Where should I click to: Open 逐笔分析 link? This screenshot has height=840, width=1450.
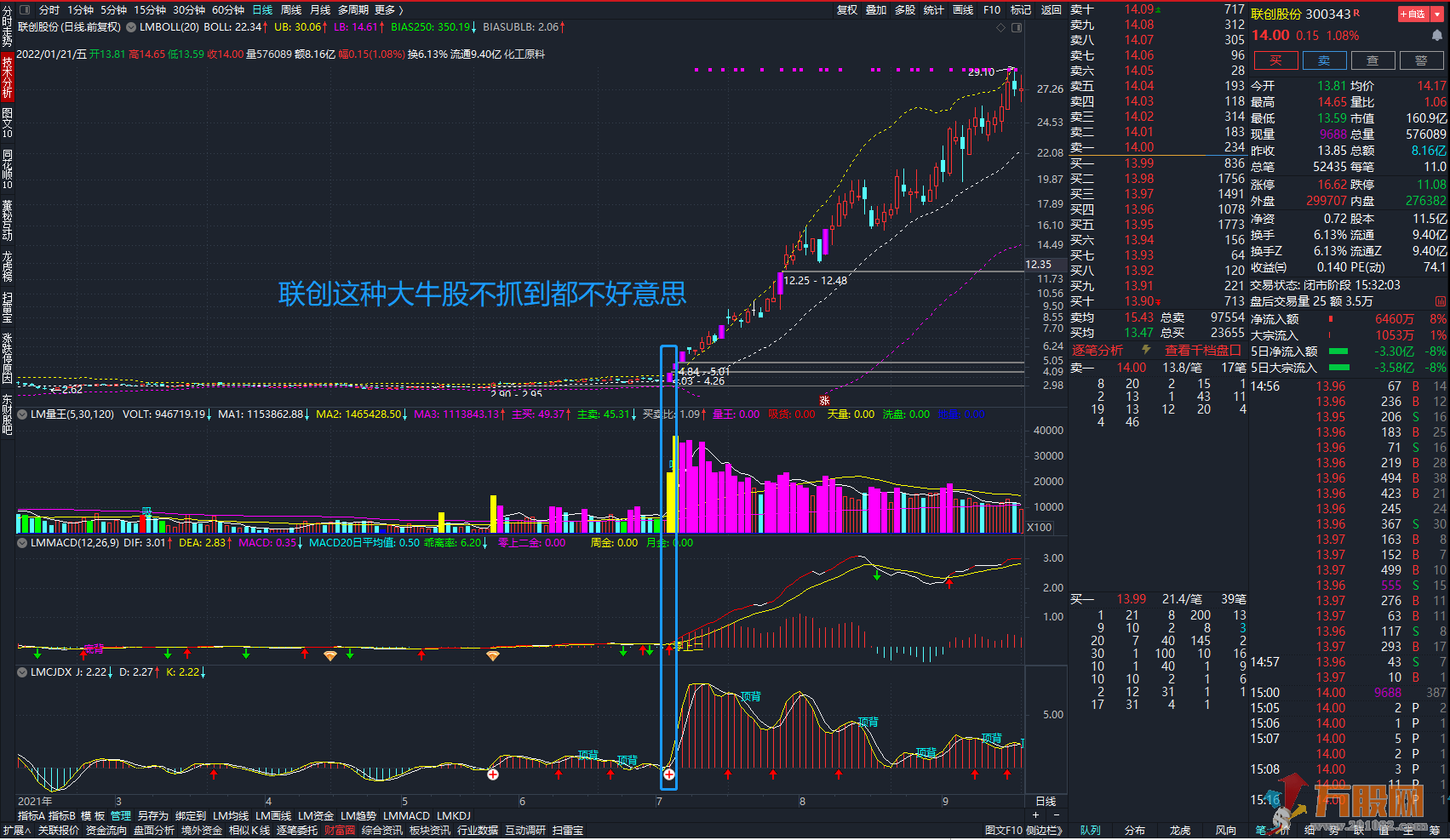pyautogui.click(x=1098, y=350)
